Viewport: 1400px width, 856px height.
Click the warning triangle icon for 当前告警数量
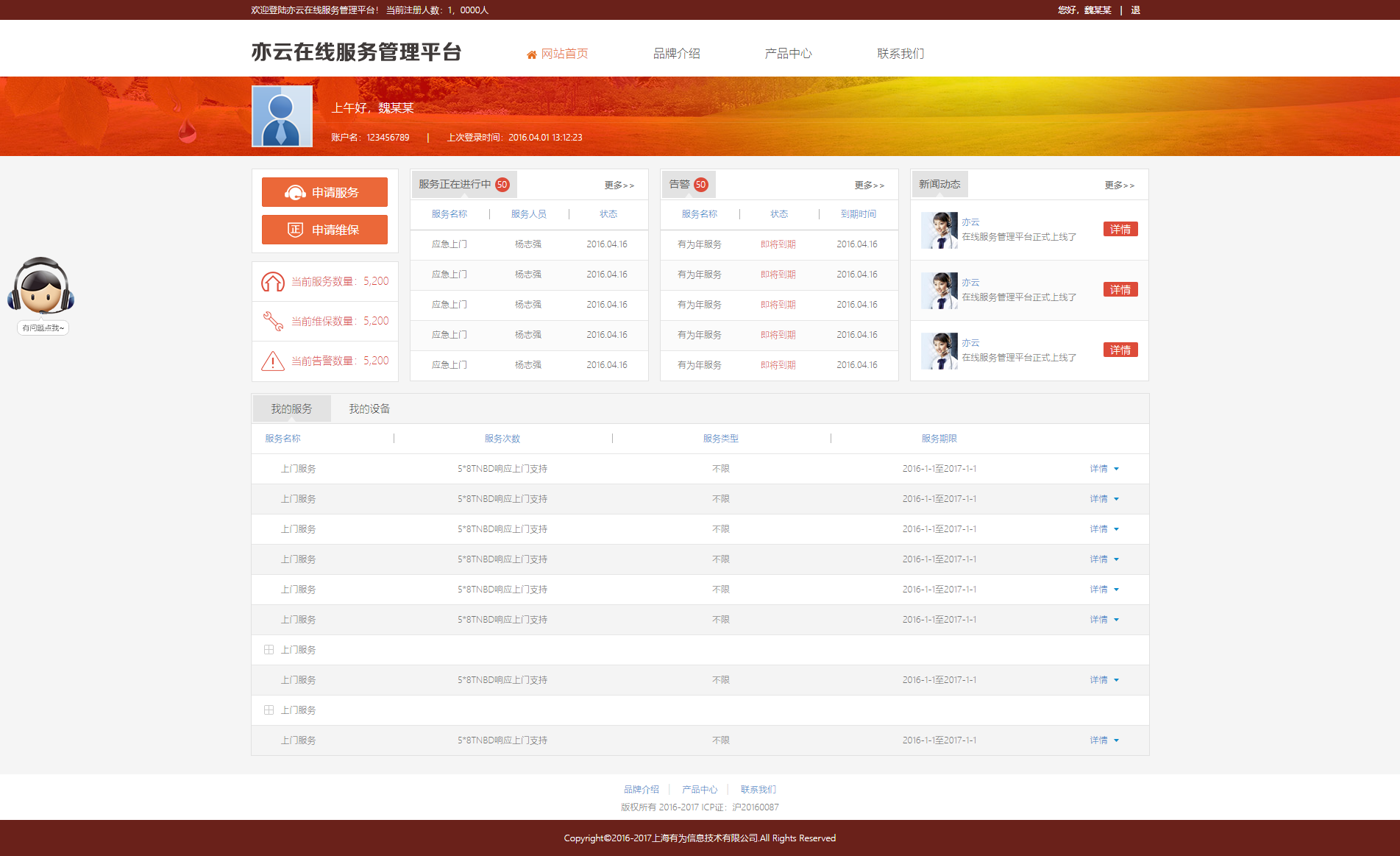(x=273, y=361)
